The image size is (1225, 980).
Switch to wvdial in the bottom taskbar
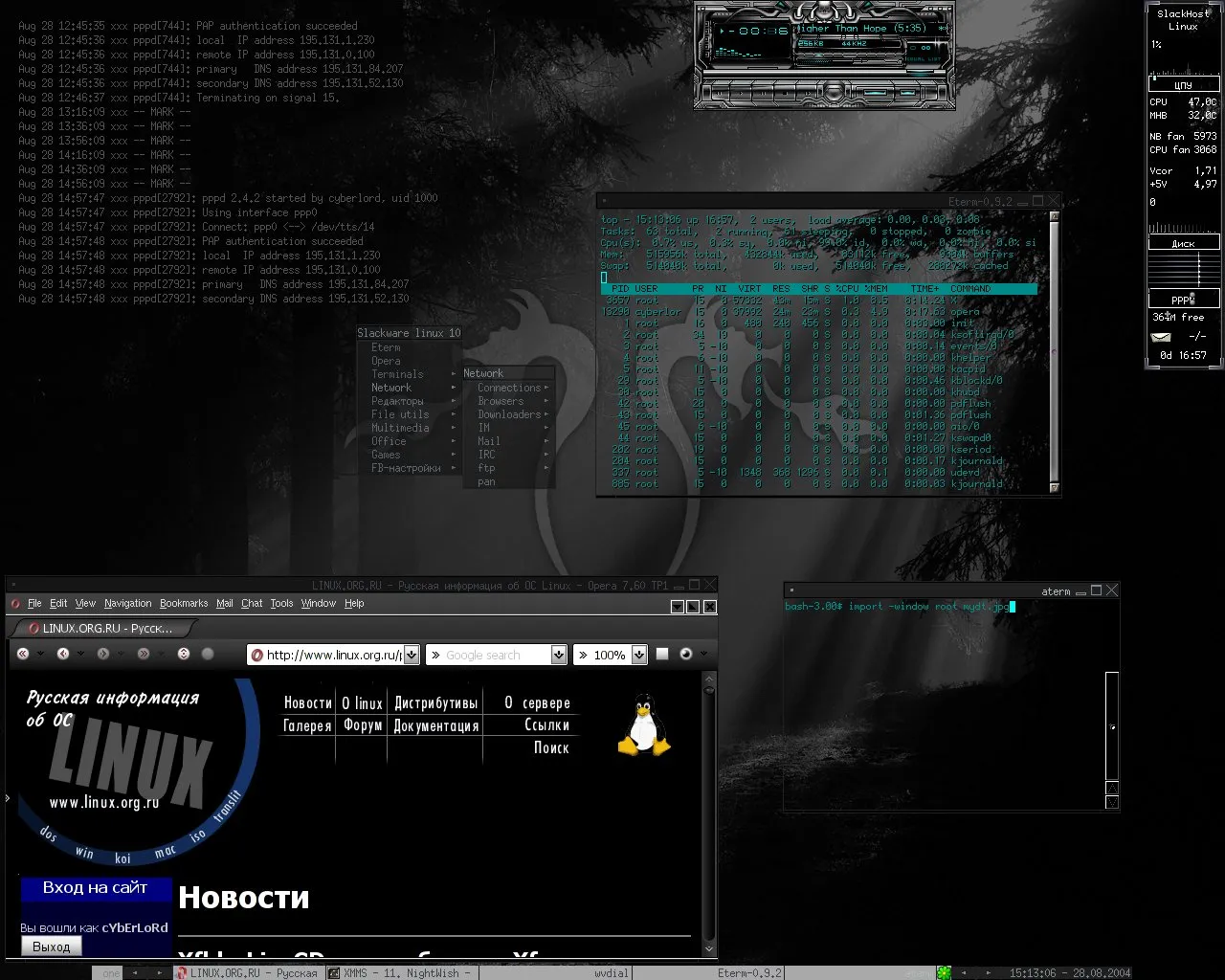[555, 972]
